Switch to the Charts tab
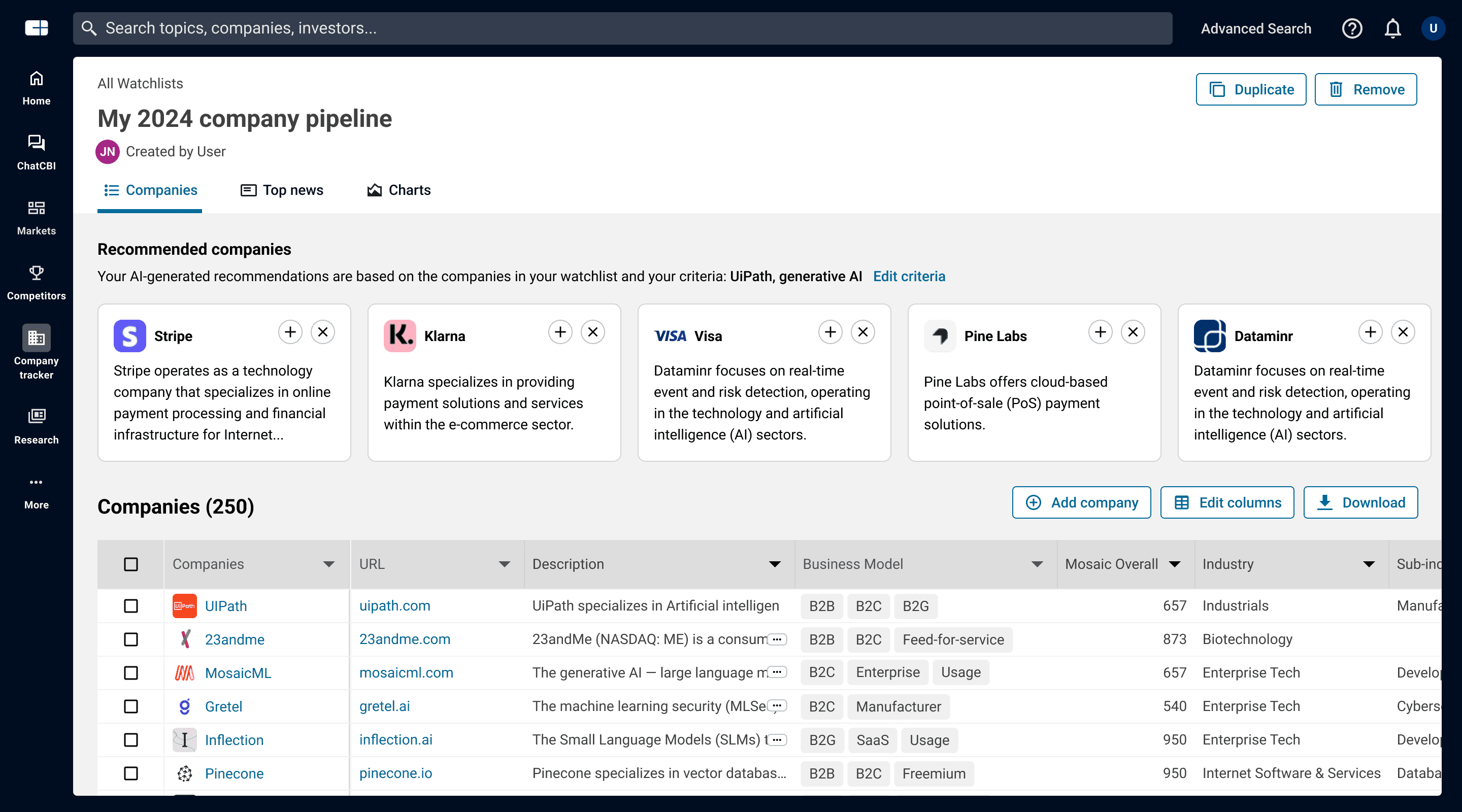 pyautogui.click(x=399, y=190)
